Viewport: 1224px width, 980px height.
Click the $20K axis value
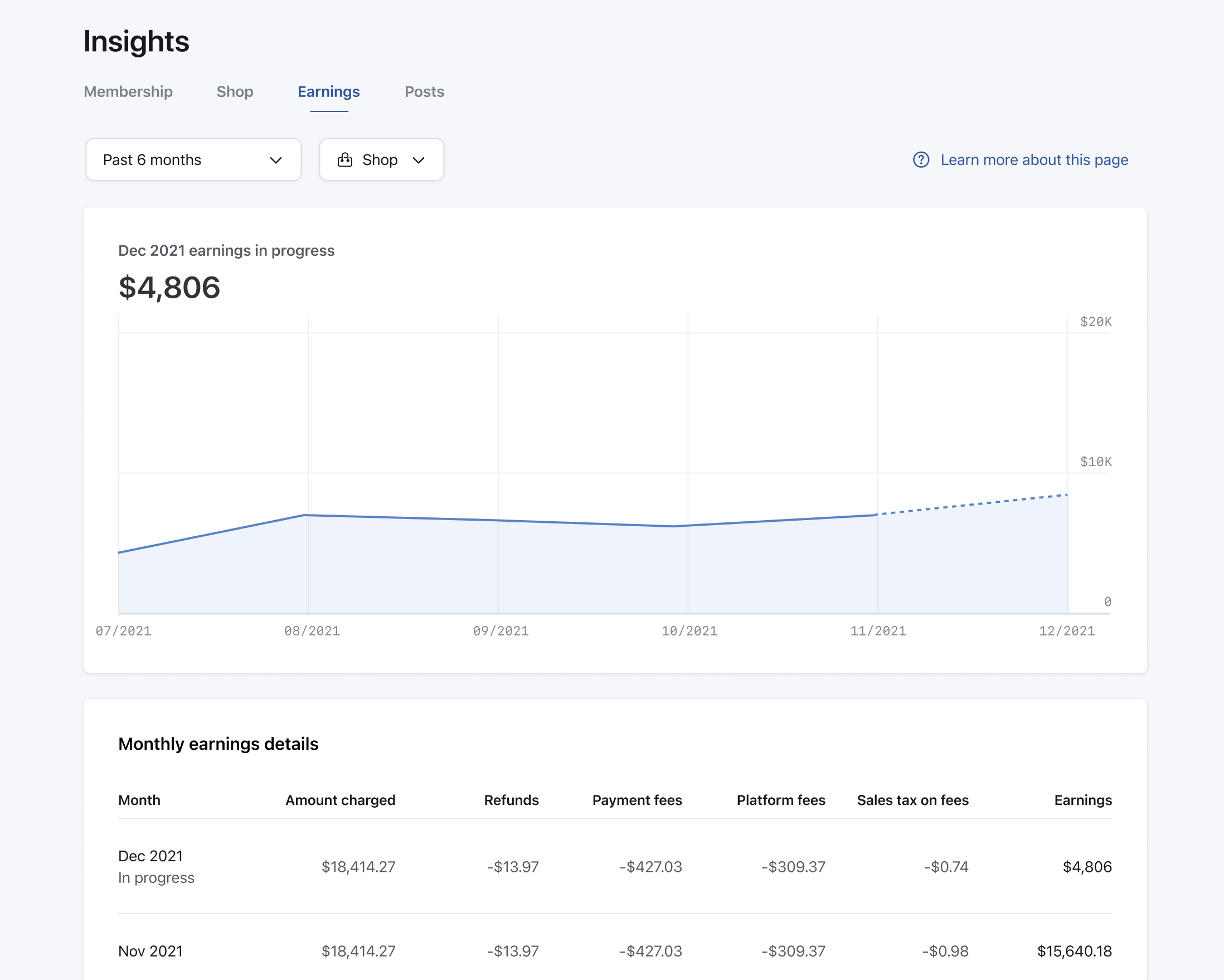coord(1096,322)
